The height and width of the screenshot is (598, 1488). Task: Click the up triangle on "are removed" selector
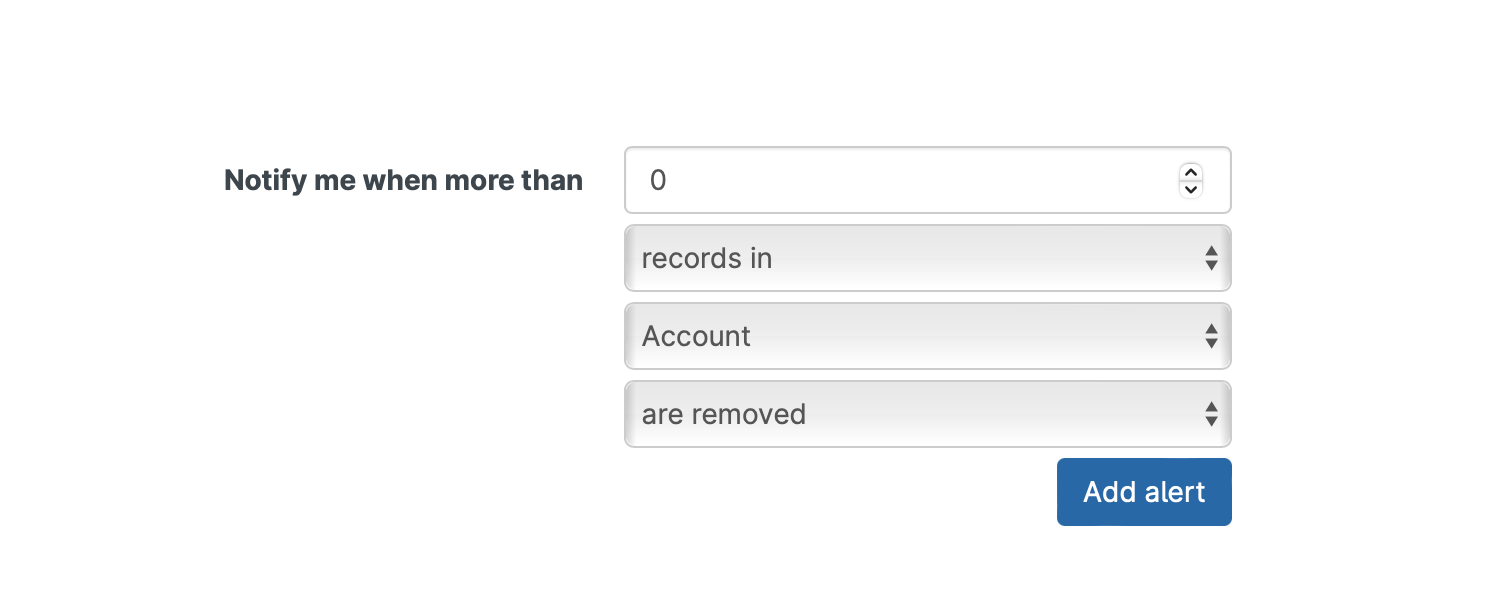pos(1211,406)
